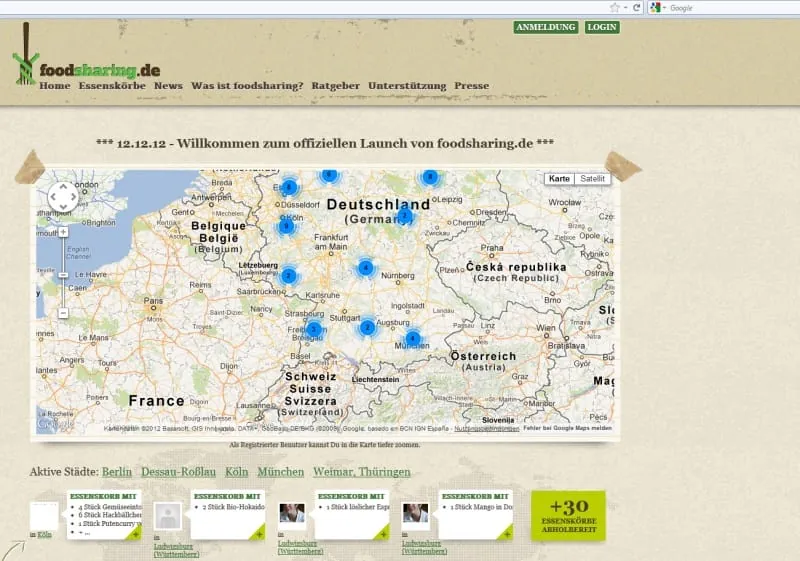
Task: Open the Ratgeber menu item
Action: tap(335, 86)
